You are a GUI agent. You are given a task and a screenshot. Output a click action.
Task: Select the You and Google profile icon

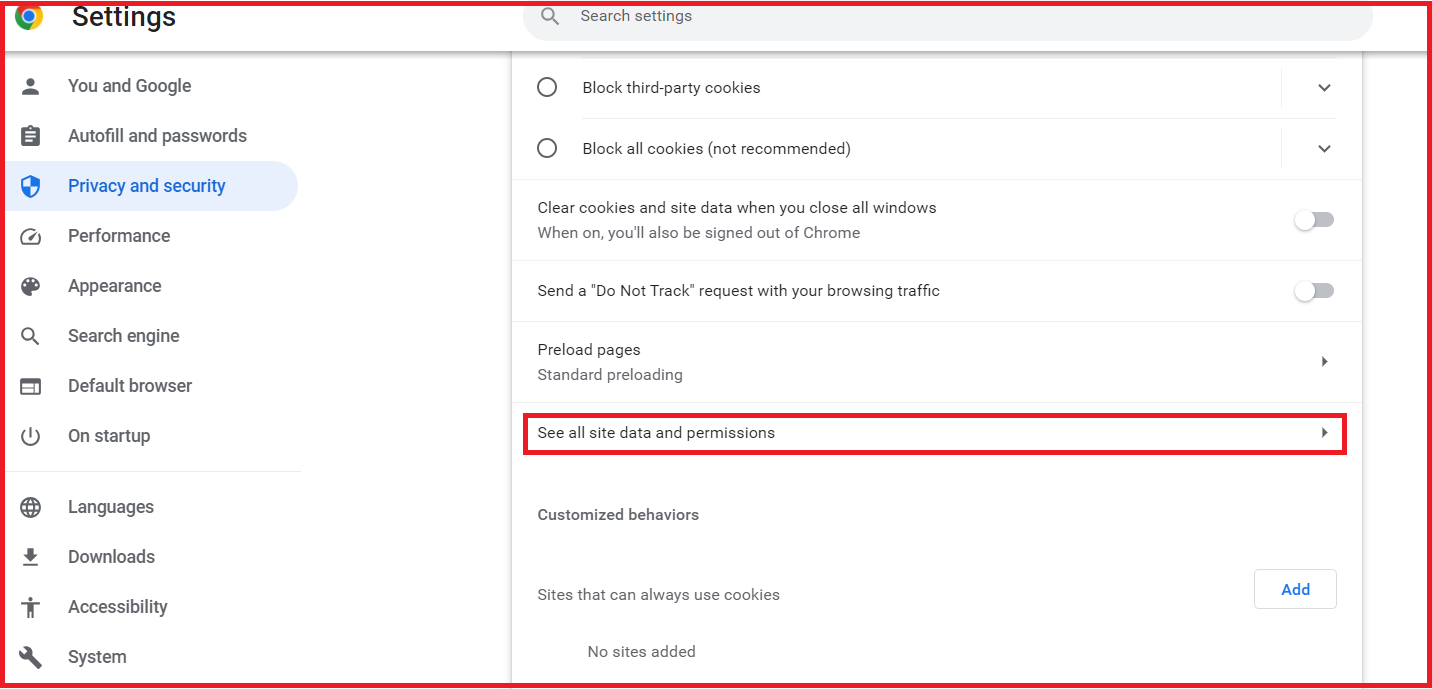31,86
